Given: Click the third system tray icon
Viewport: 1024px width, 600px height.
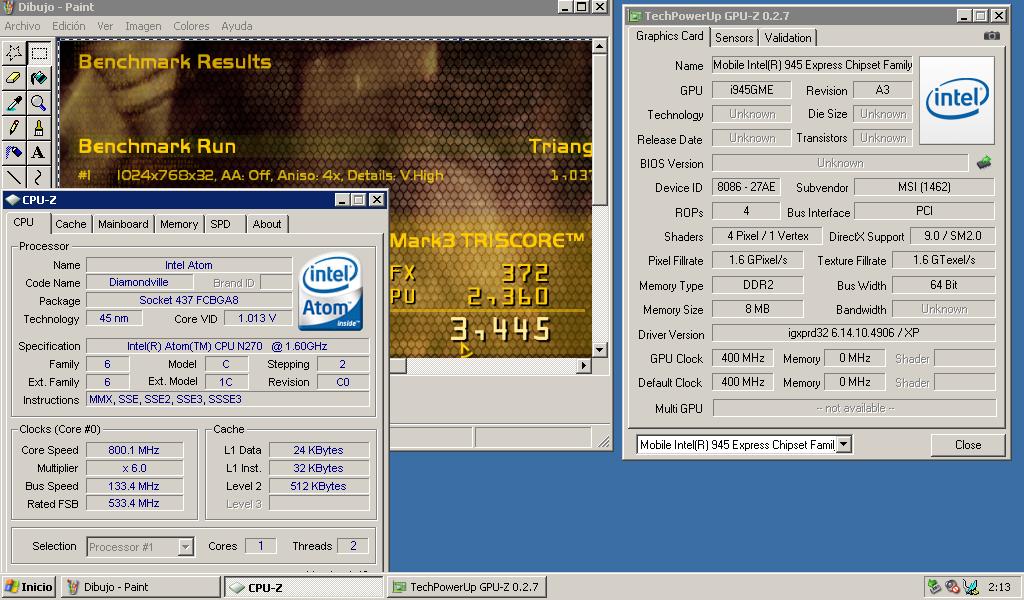Looking at the screenshot, I should tap(970, 587).
